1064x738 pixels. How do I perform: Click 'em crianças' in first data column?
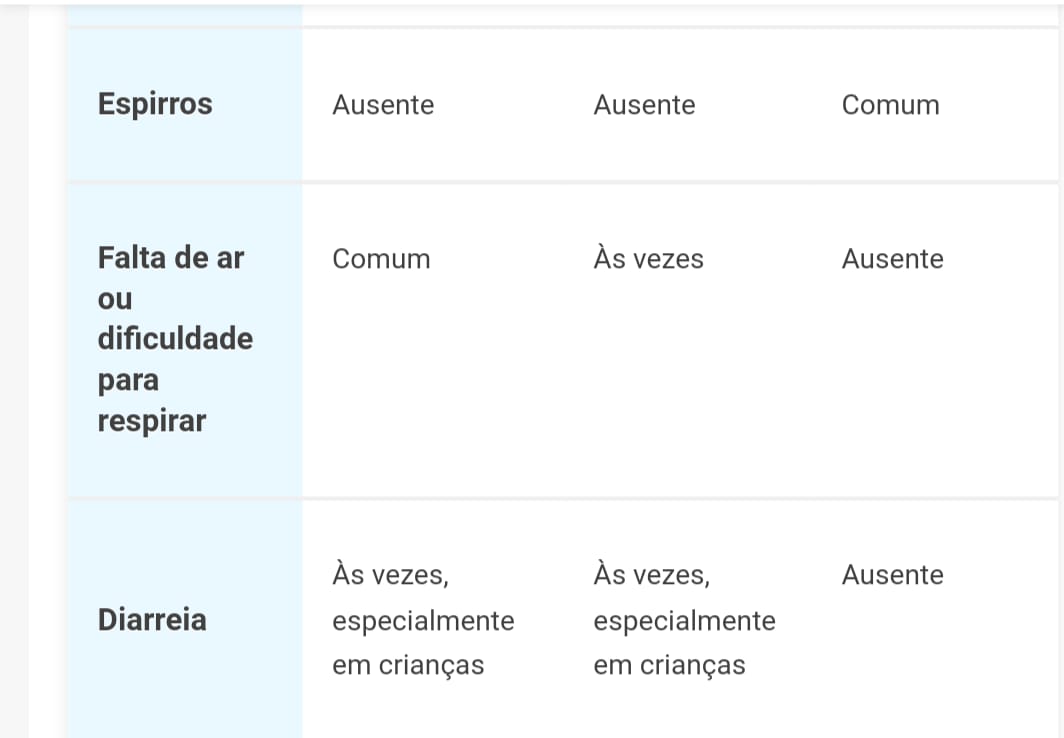tap(408, 665)
